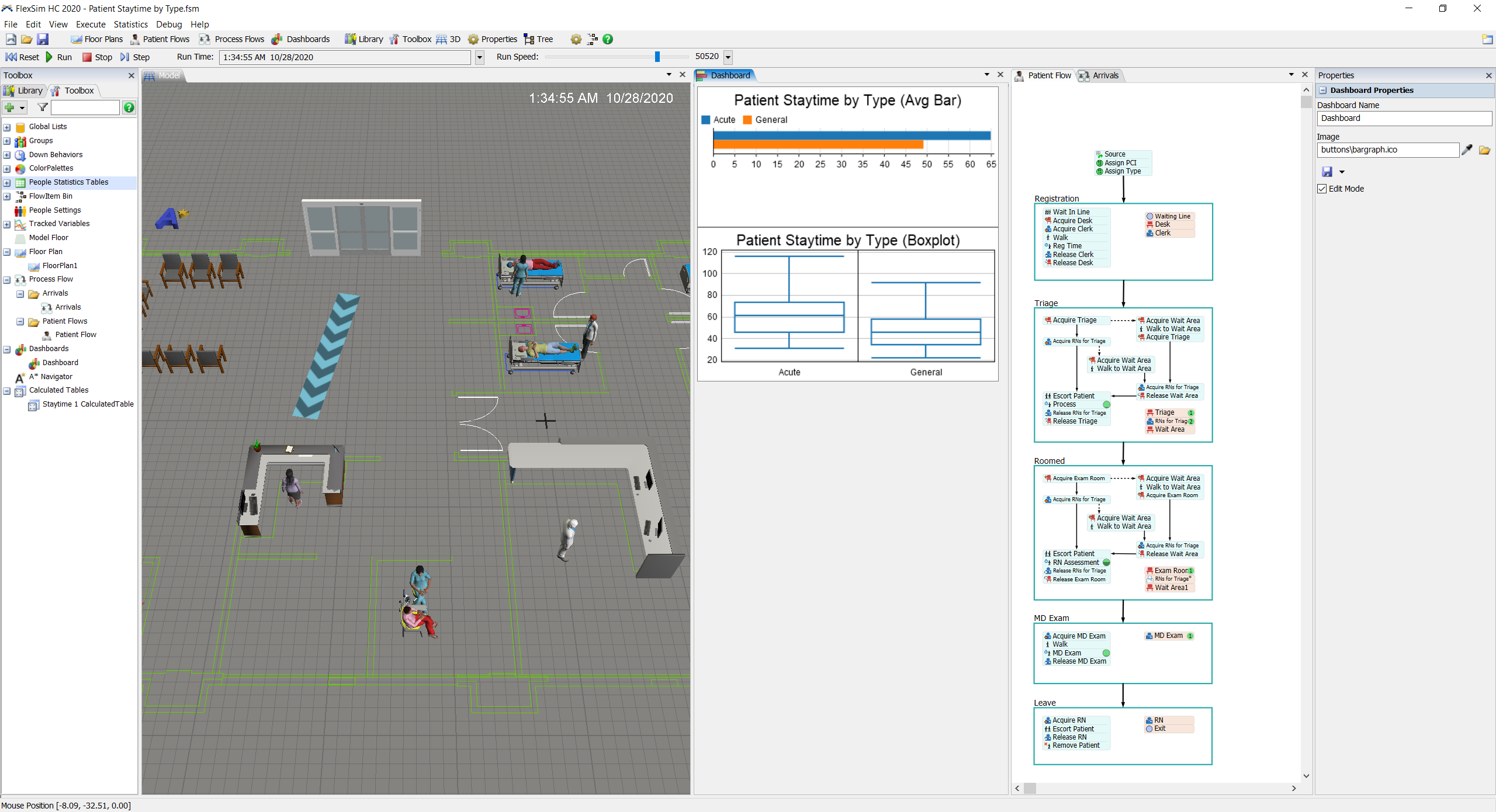Toggle the Edit Mode checkbox

tap(1322, 189)
